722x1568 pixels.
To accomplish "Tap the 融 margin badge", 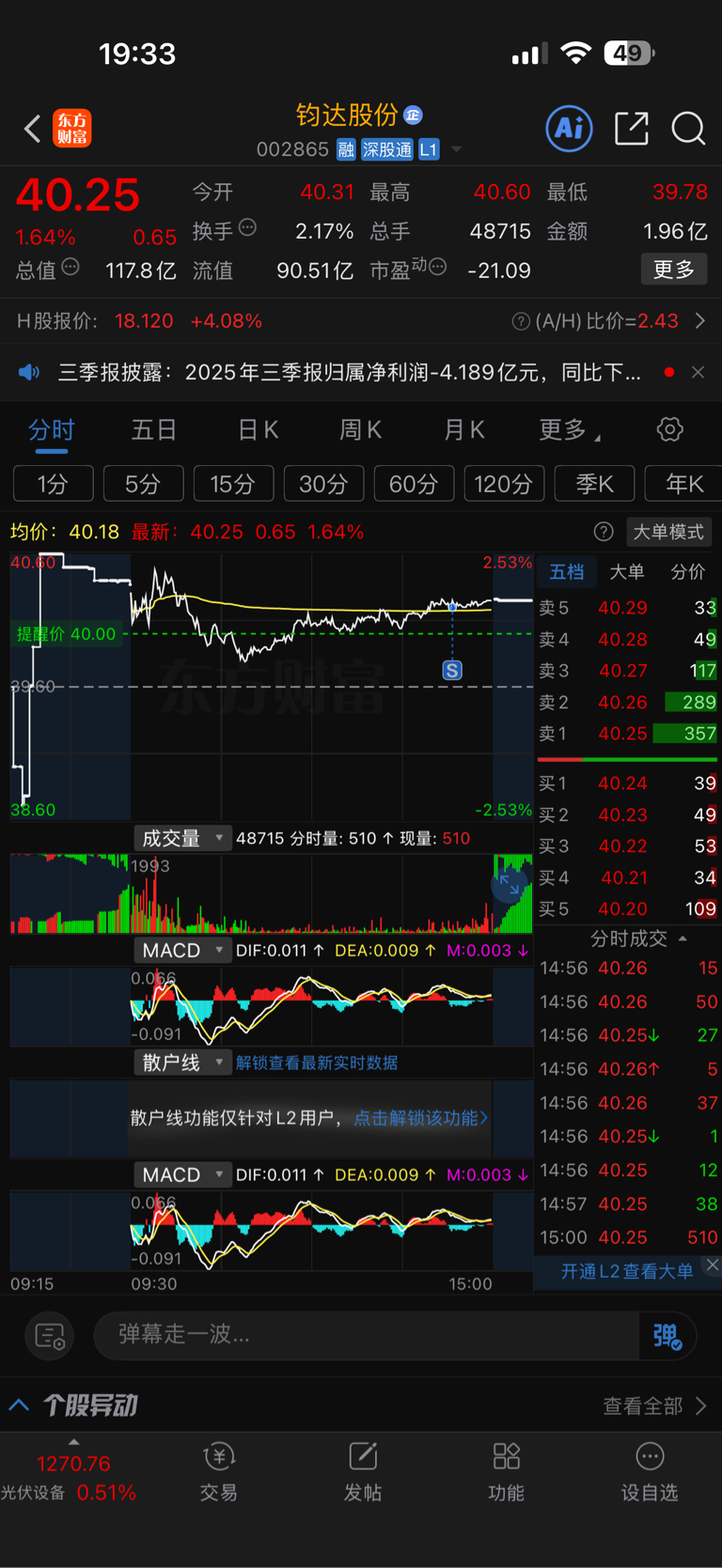I will (x=346, y=149).
